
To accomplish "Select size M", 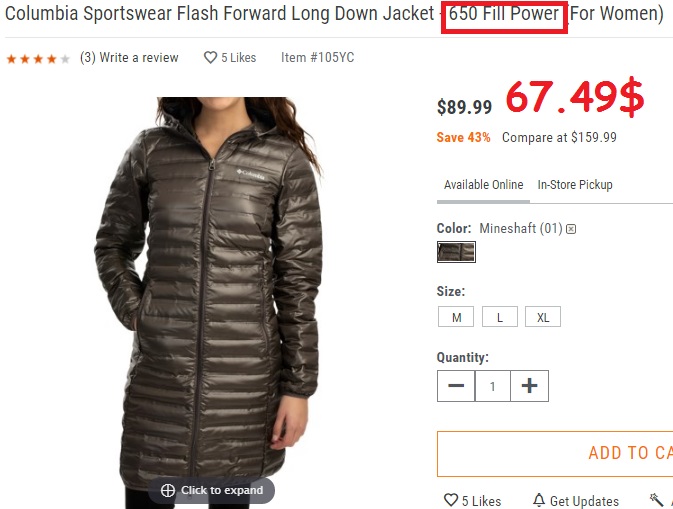I will (456, 317).
